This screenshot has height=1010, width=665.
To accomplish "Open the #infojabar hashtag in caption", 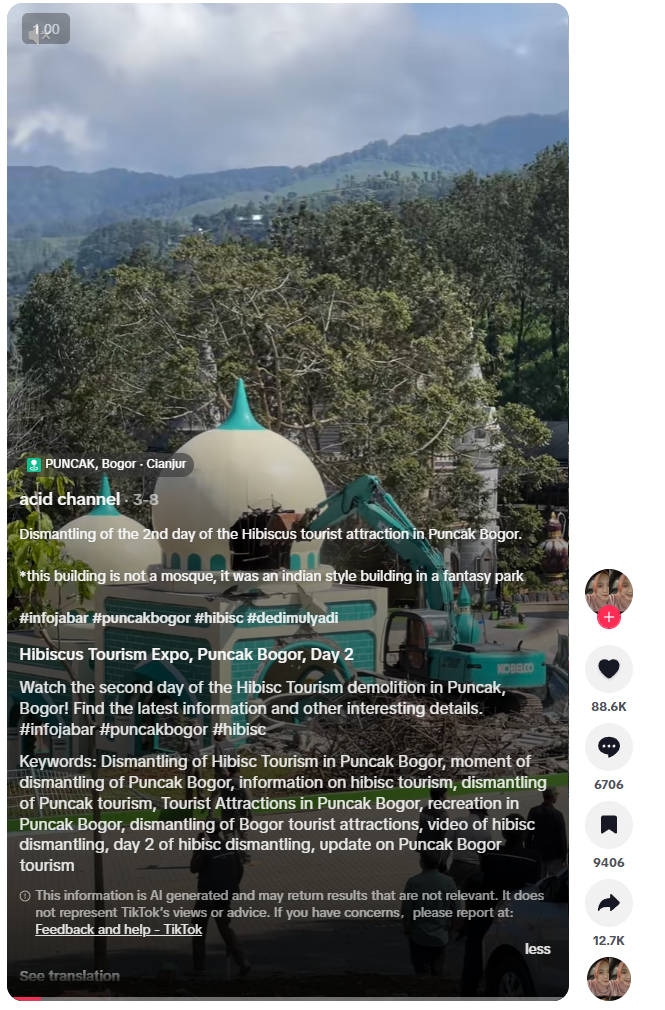I will point(53,618).
